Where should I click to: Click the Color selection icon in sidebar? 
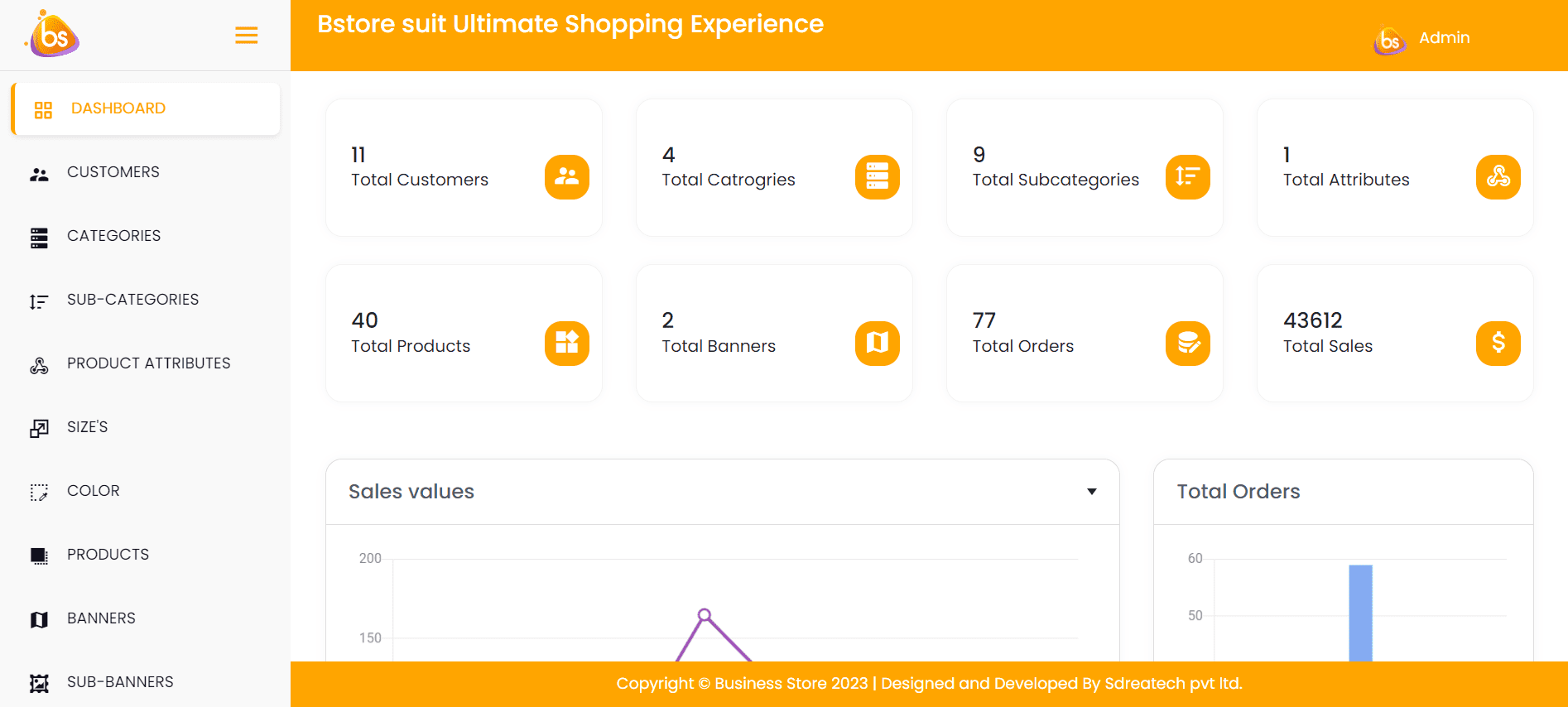39,492
